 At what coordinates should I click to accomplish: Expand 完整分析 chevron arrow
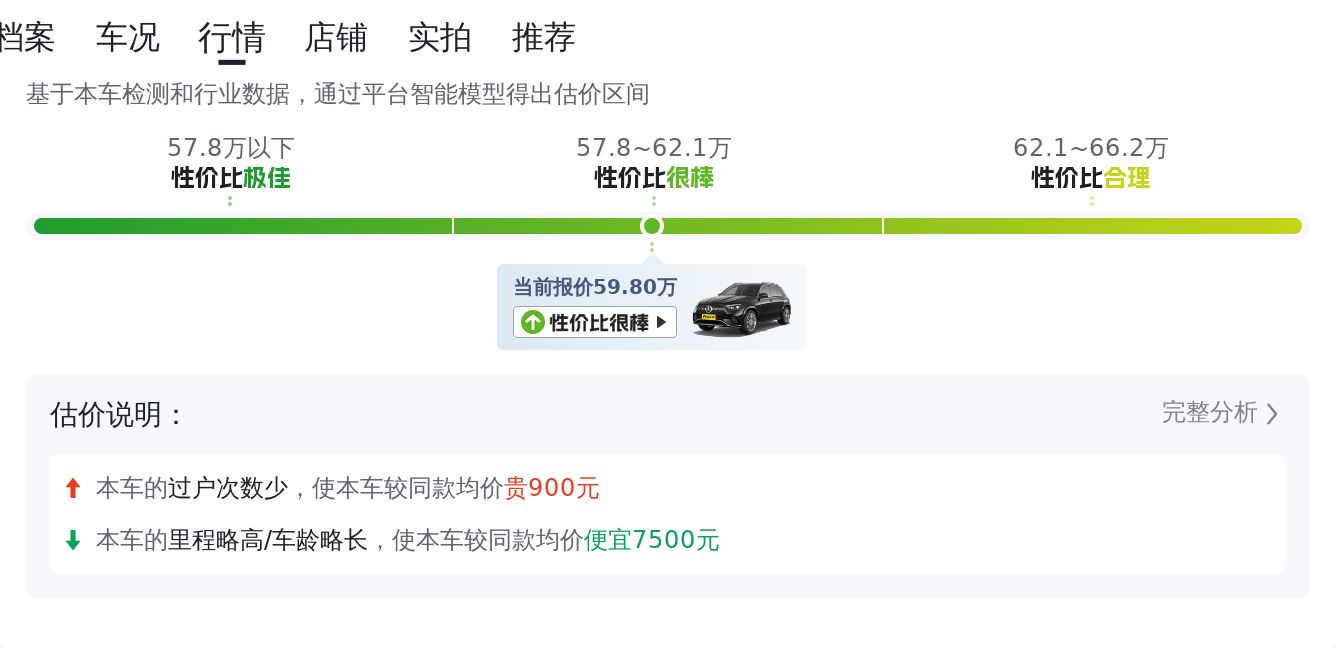tap(1272, 413)
